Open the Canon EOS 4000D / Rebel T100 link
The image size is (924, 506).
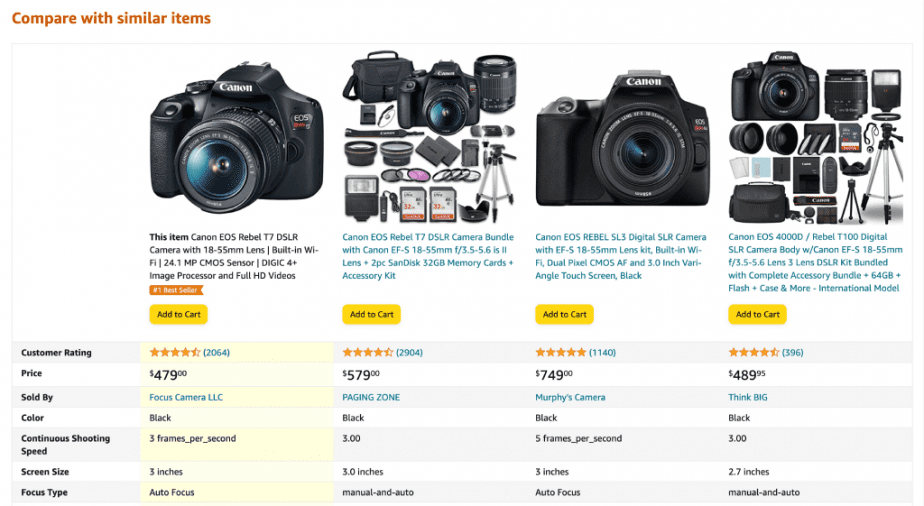[816, 263]
